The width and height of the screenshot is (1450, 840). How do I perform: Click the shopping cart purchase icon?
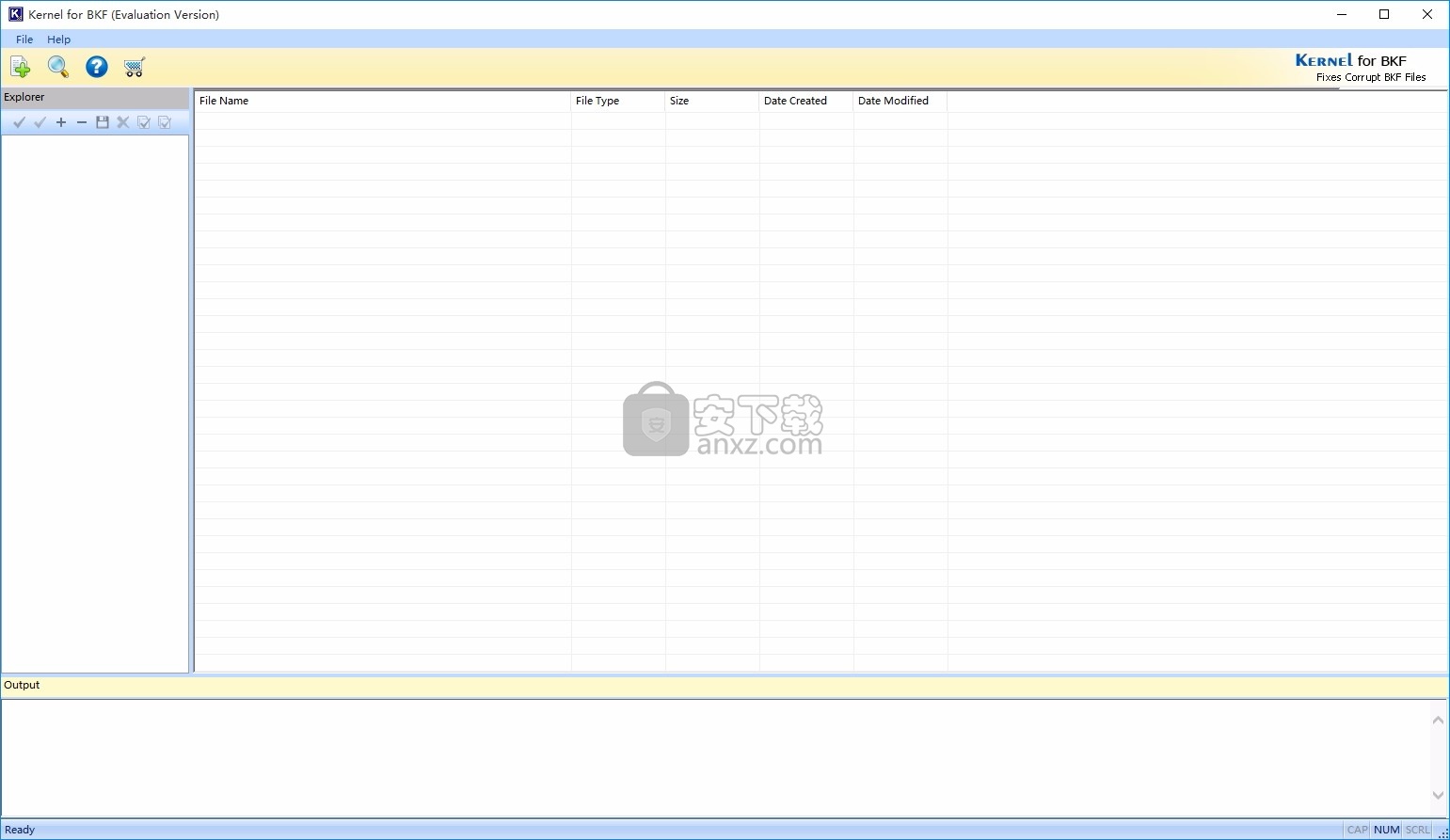point(135,67)
